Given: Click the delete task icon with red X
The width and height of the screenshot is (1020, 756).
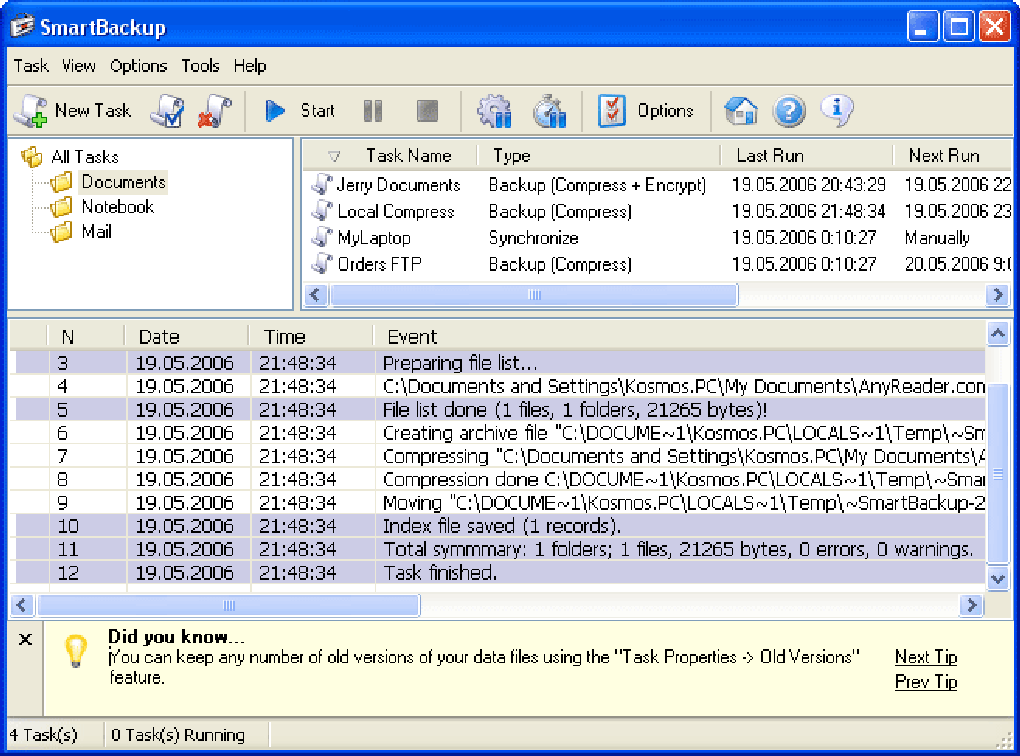Looking at the screenshot, I should pos(215,111).
